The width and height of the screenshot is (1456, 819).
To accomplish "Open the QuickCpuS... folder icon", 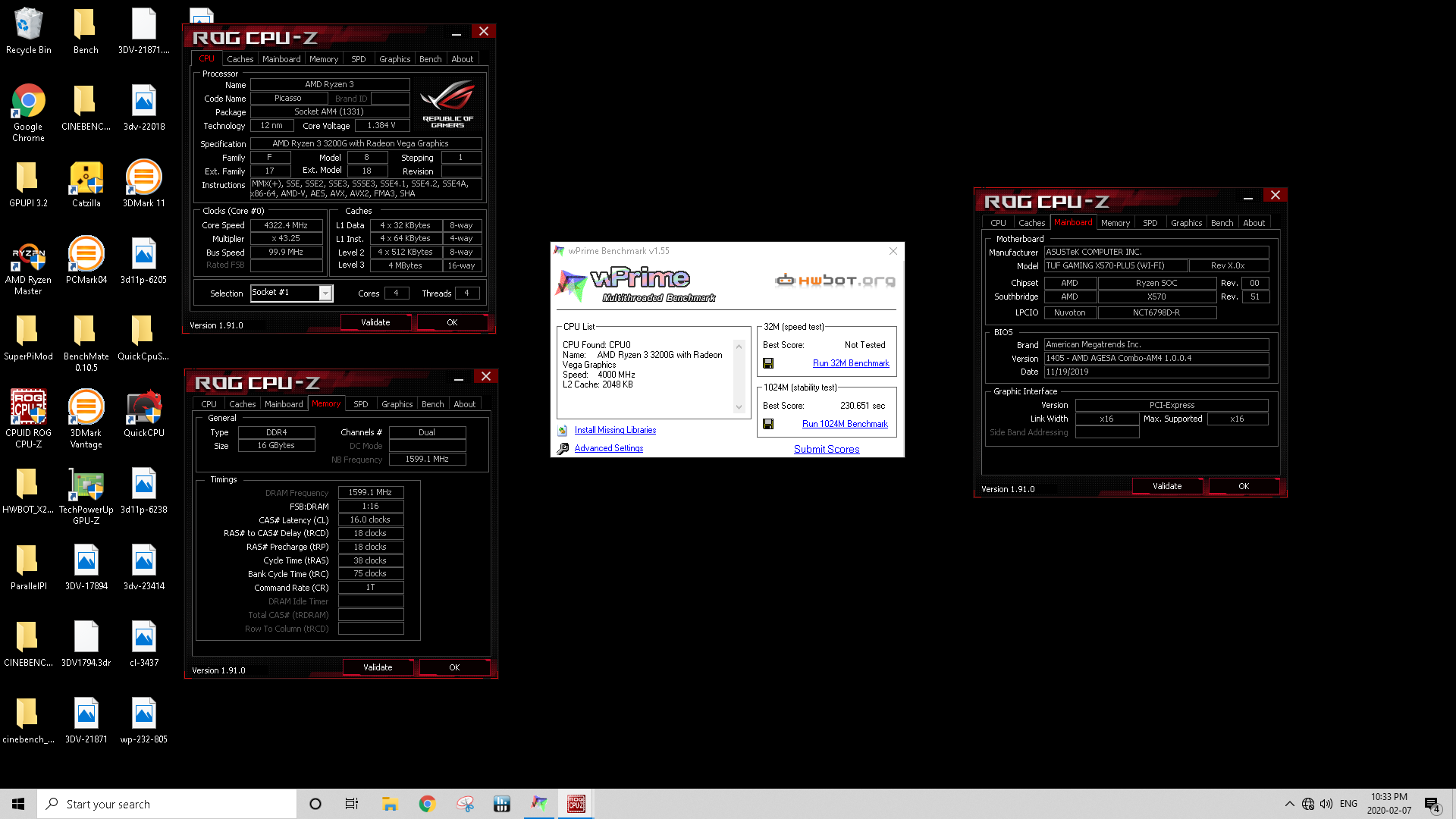I will click(x=143, y=337).
